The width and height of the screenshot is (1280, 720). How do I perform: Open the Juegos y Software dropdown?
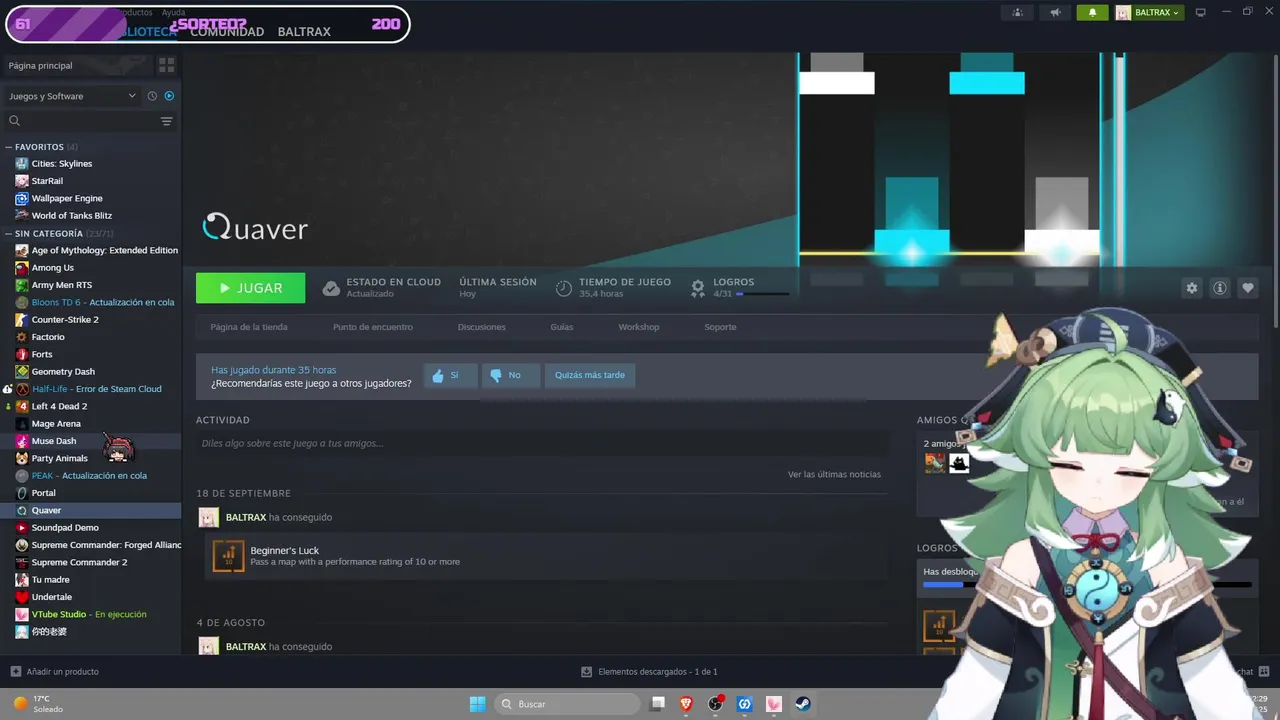(x=72, y=96)
